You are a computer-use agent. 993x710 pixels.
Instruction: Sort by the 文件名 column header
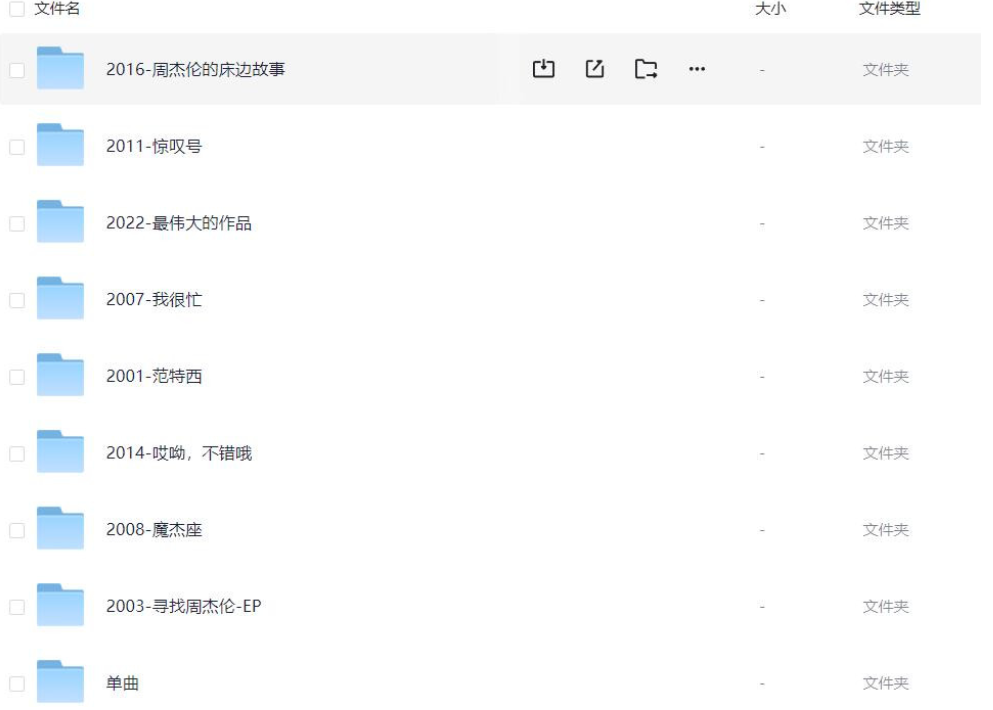pos(57,8)
